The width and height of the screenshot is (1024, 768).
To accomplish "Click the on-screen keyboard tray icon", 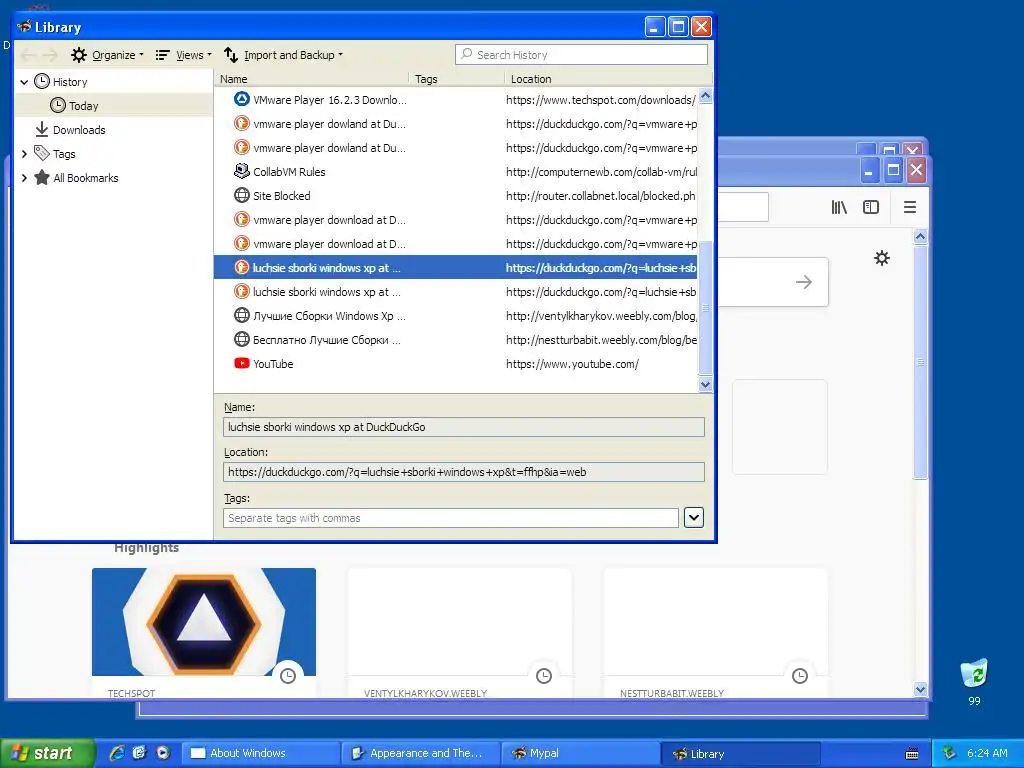I will coord(912,754).
